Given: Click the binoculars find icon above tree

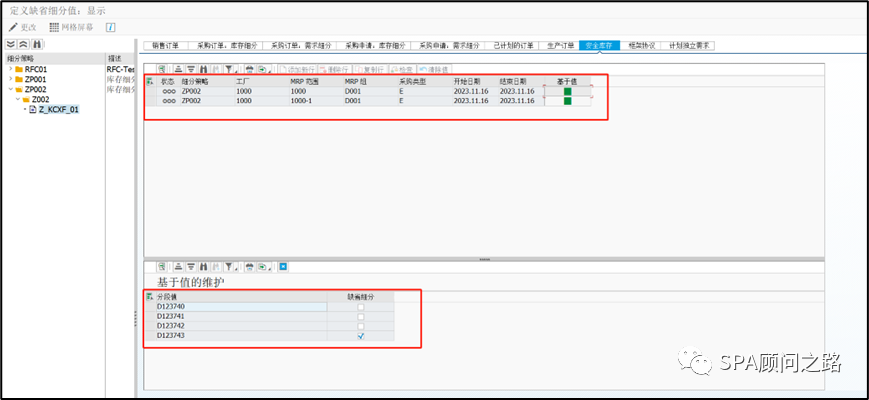Looking at the screenshot, I should tap(37, 44).
